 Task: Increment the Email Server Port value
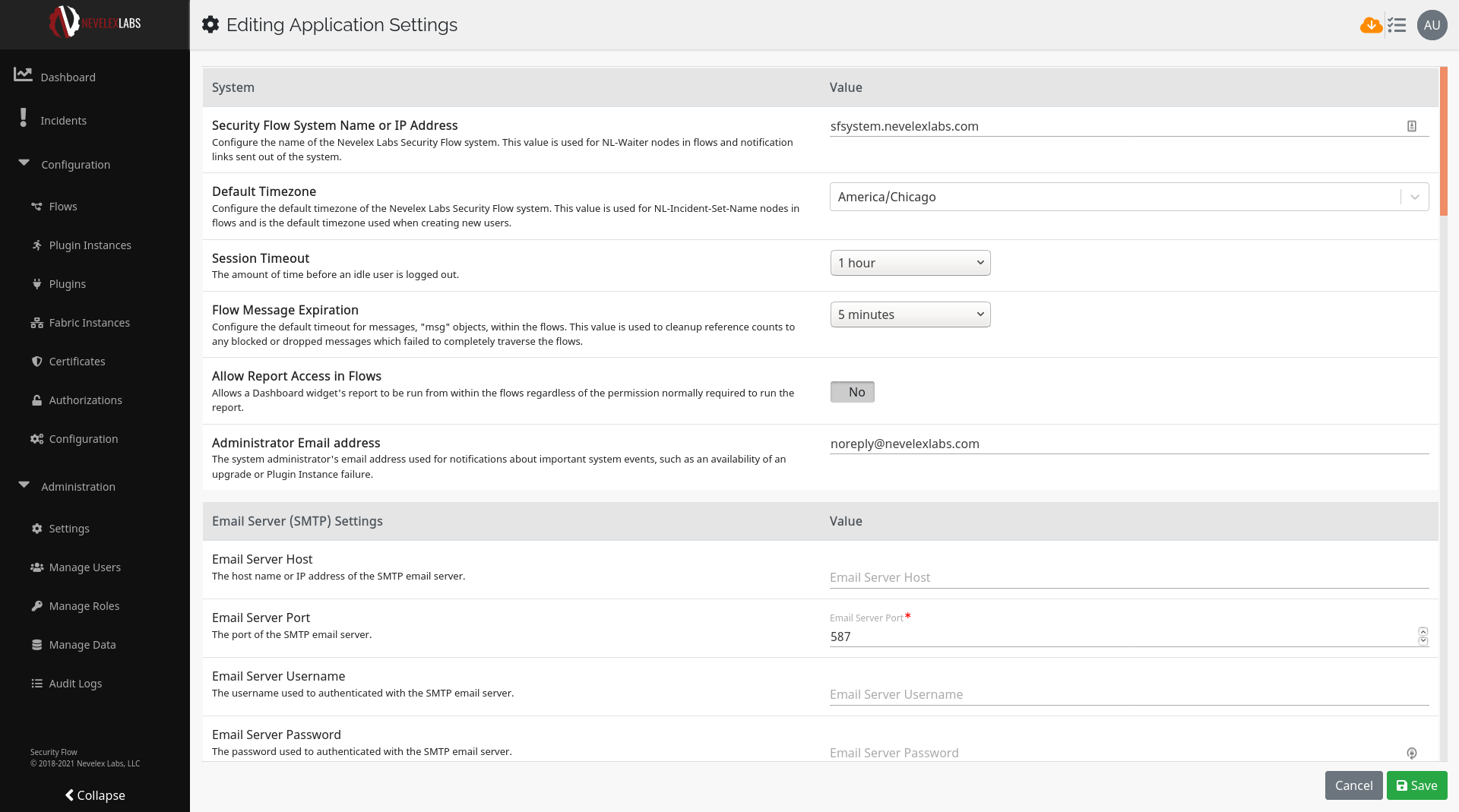tap(1423, 631)
